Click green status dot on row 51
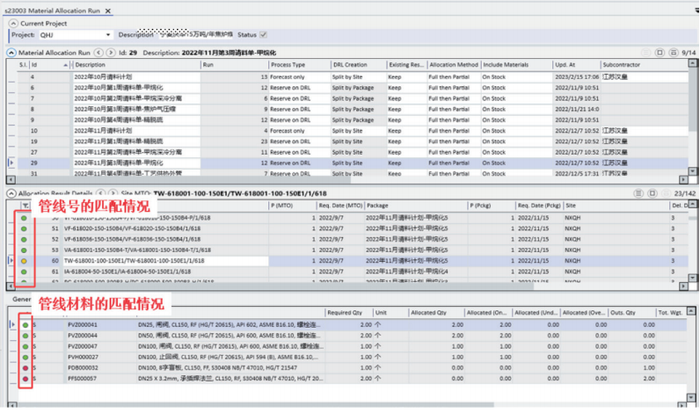The image size is (700, 413). 24,228
